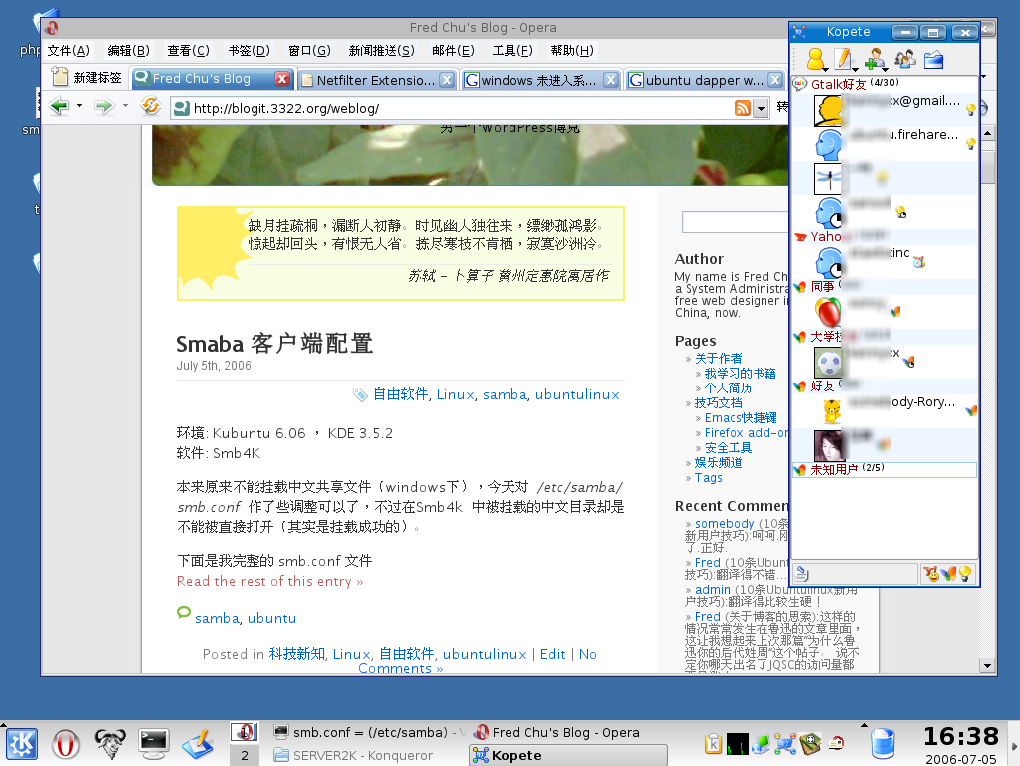Viewport: 1020px width, 766px height.
Task: Click the Back arrow in Opera
Action: [x=59, y=106]
